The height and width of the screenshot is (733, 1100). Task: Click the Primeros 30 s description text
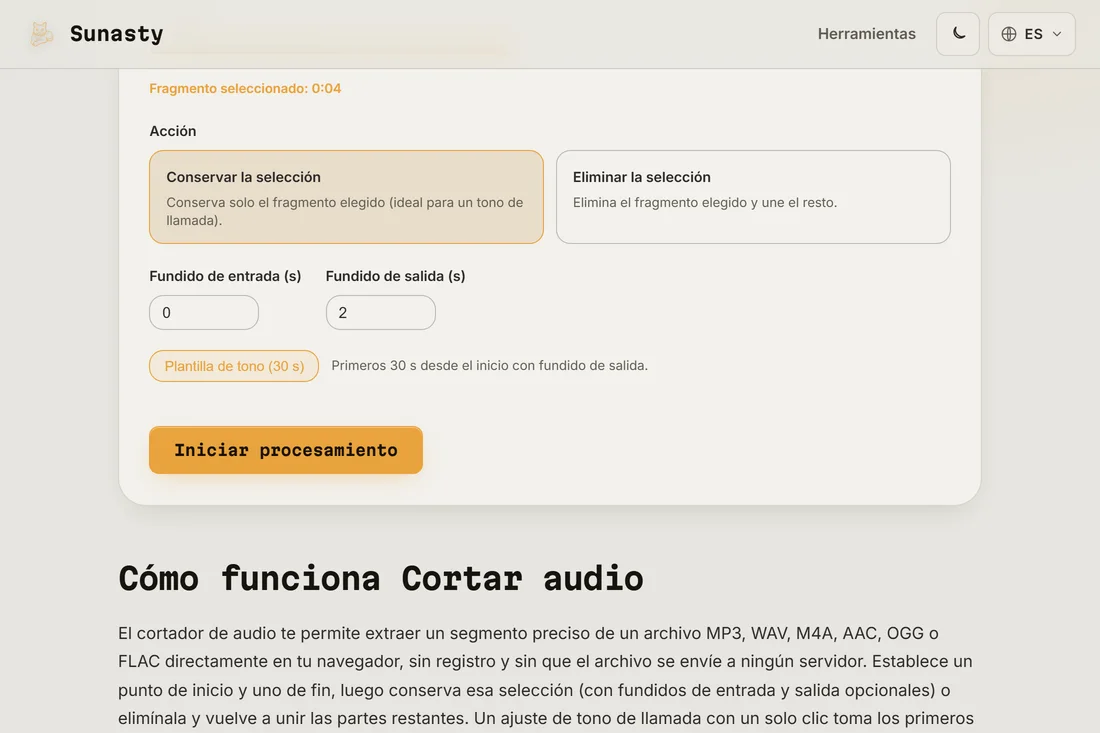[489, 365]
